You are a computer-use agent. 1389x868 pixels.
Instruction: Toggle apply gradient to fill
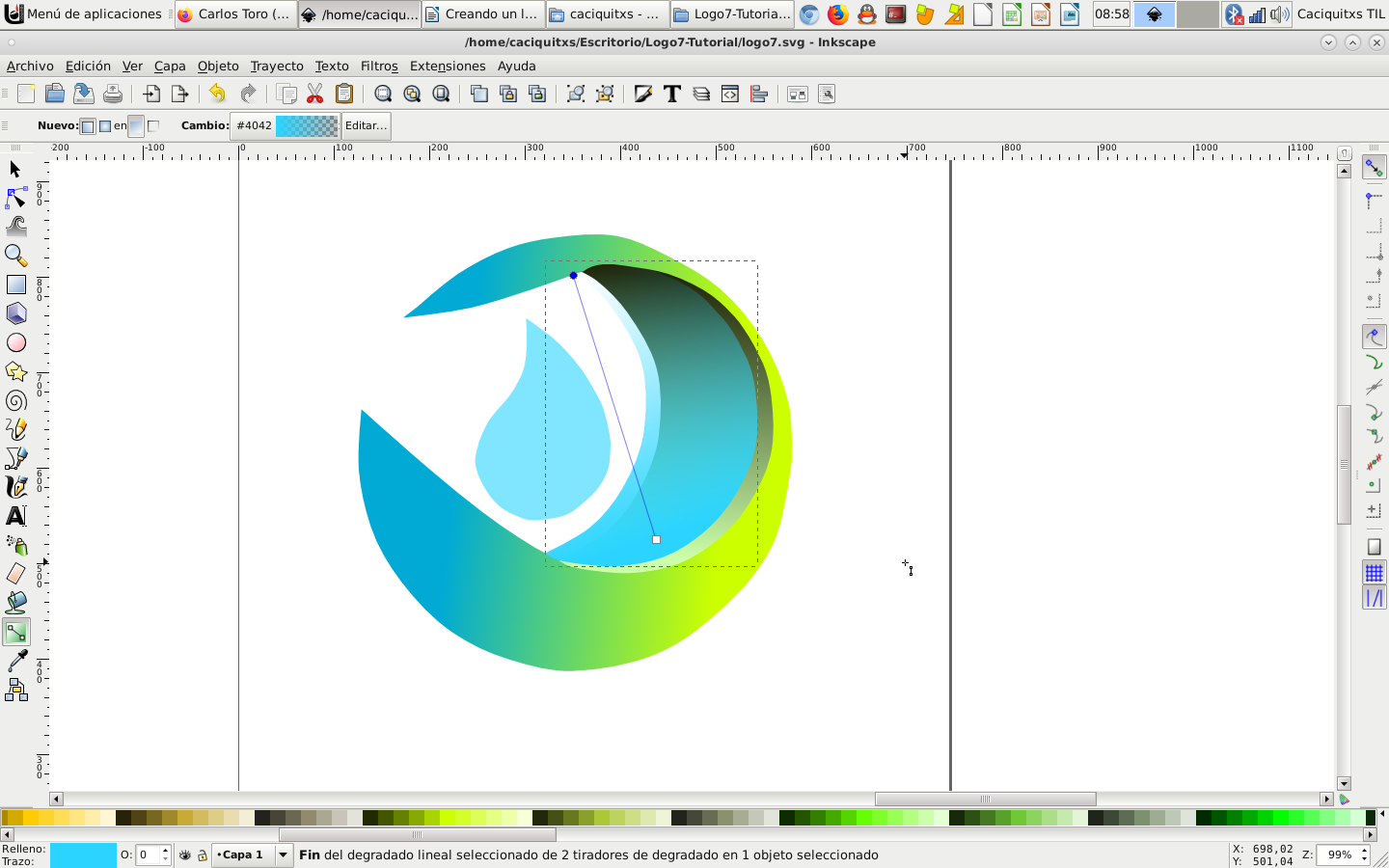136,125
